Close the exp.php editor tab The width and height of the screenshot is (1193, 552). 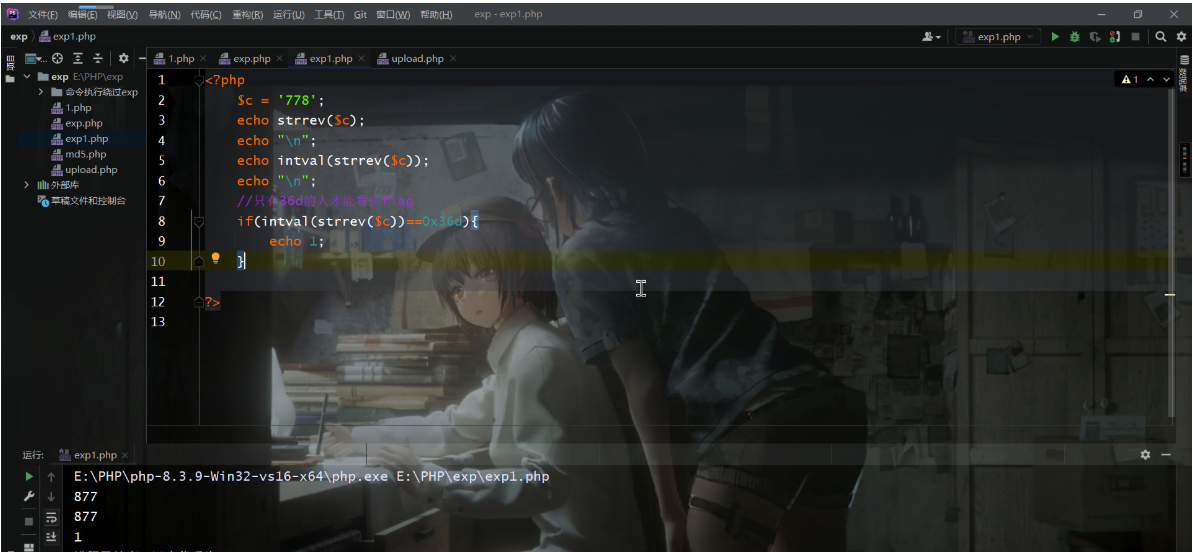279,59
